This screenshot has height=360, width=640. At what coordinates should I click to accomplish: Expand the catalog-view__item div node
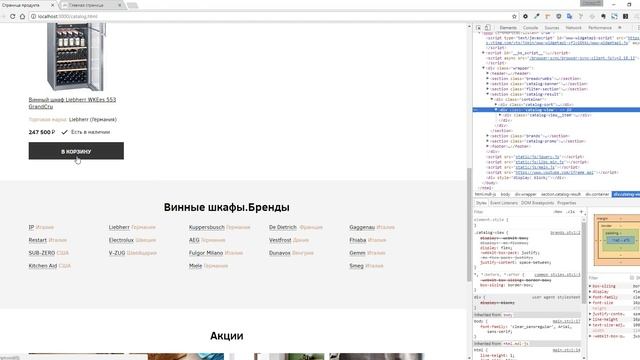point(500,115)
